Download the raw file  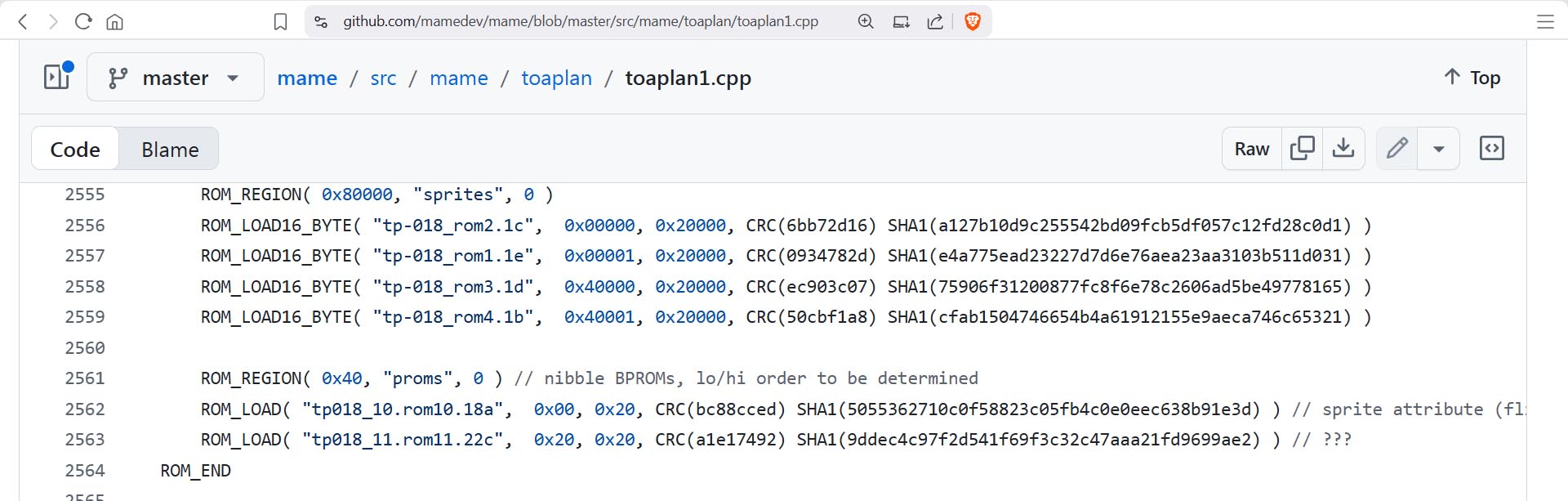[x=1343, y=149]
